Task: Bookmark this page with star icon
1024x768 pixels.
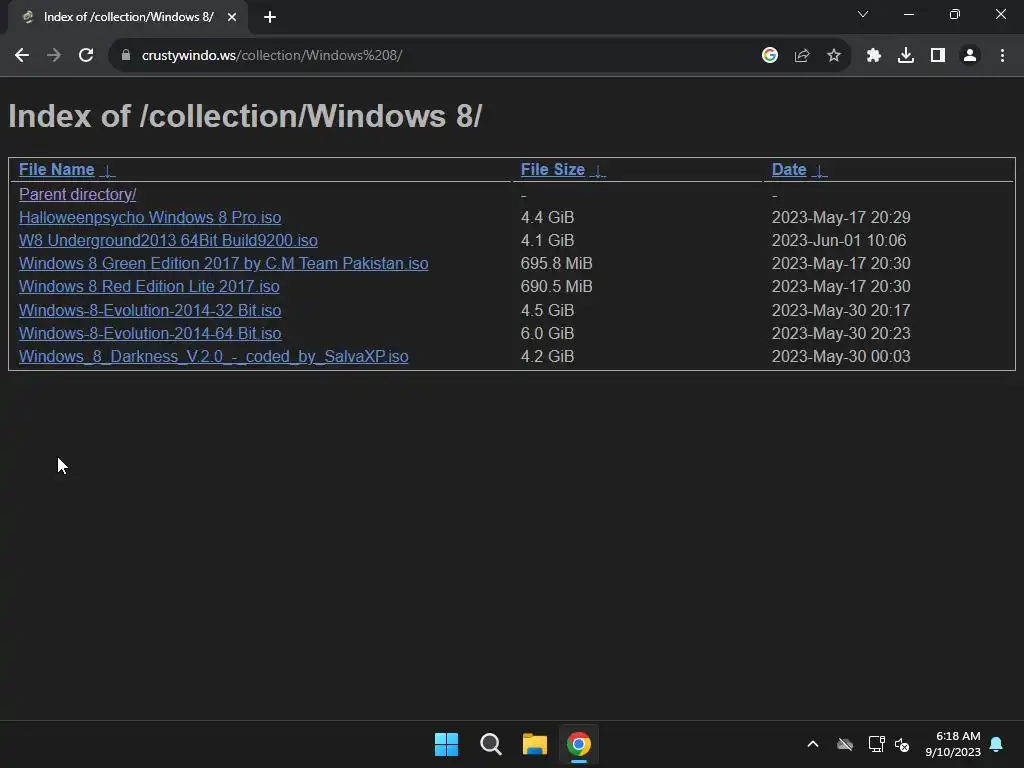Action: tap(834, 56)
